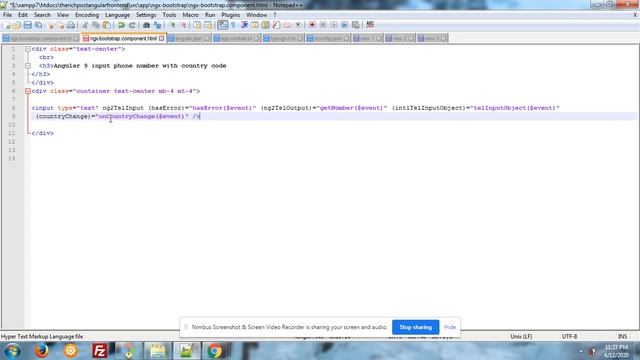Click the Open file toolbar icon
The image size is (640, 360).
point(17,25)
